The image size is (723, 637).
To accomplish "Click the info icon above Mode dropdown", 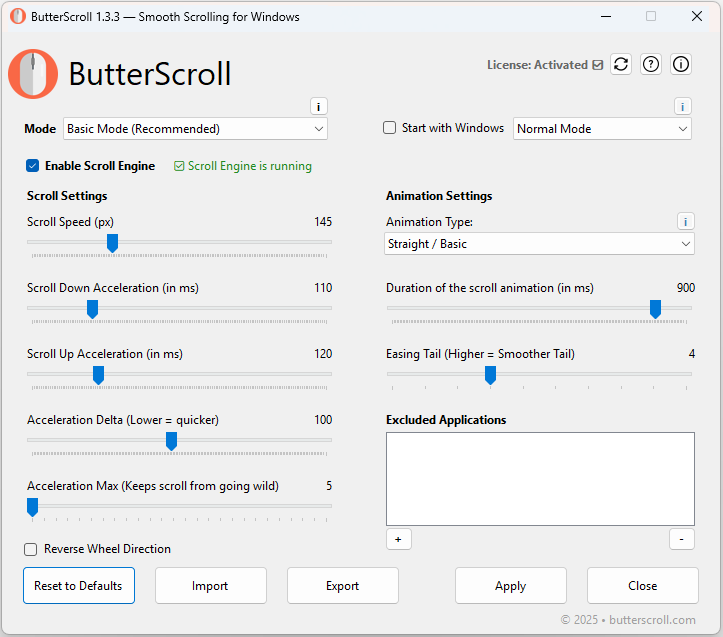I will click(x=319, y=107).
